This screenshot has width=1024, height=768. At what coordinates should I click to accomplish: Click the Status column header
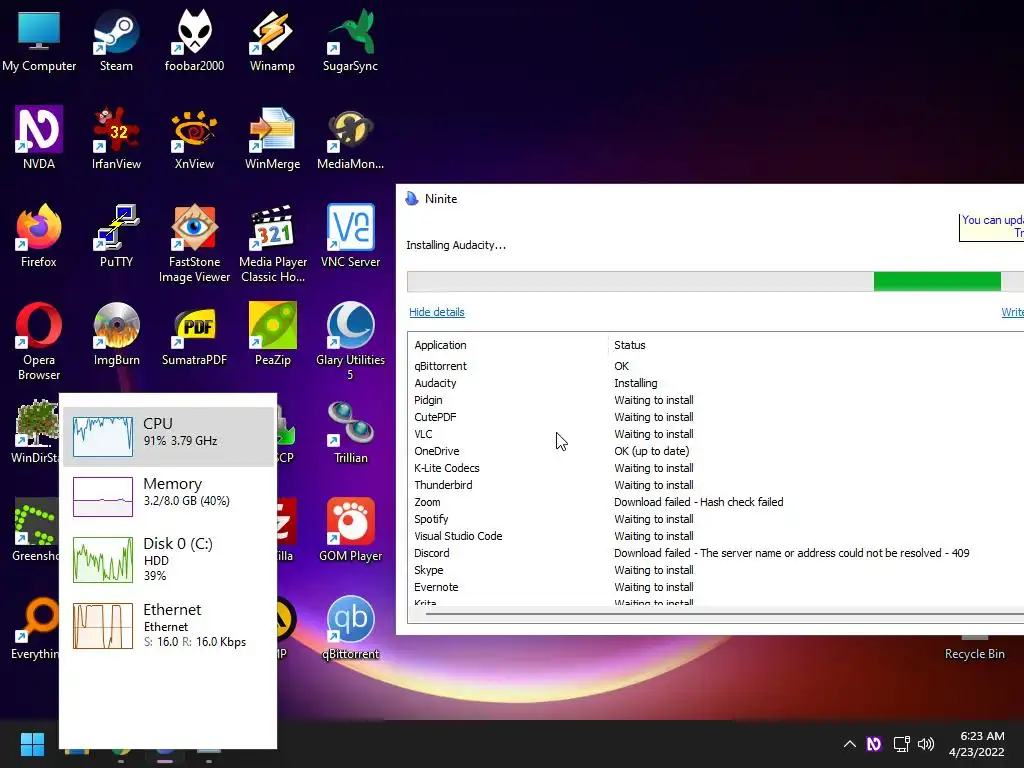pos(816,345)
